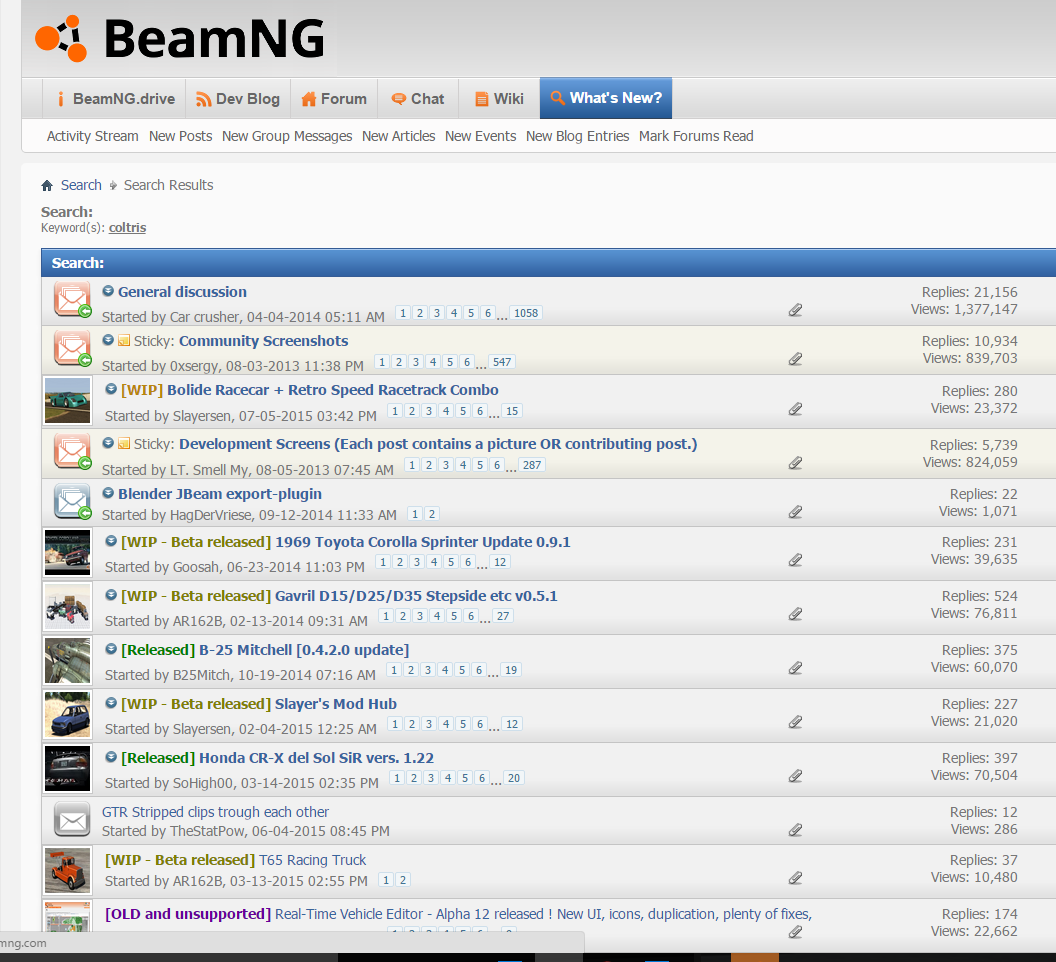
Task: Jump to page 1058 of General discussion
Action: click(526, 313)
